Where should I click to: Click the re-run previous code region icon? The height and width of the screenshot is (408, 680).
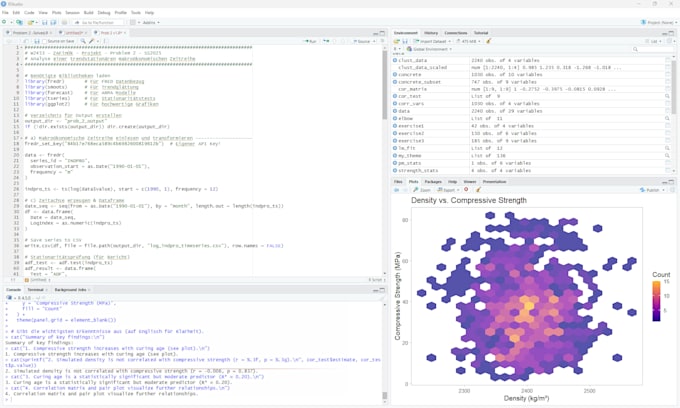(326, 41)
